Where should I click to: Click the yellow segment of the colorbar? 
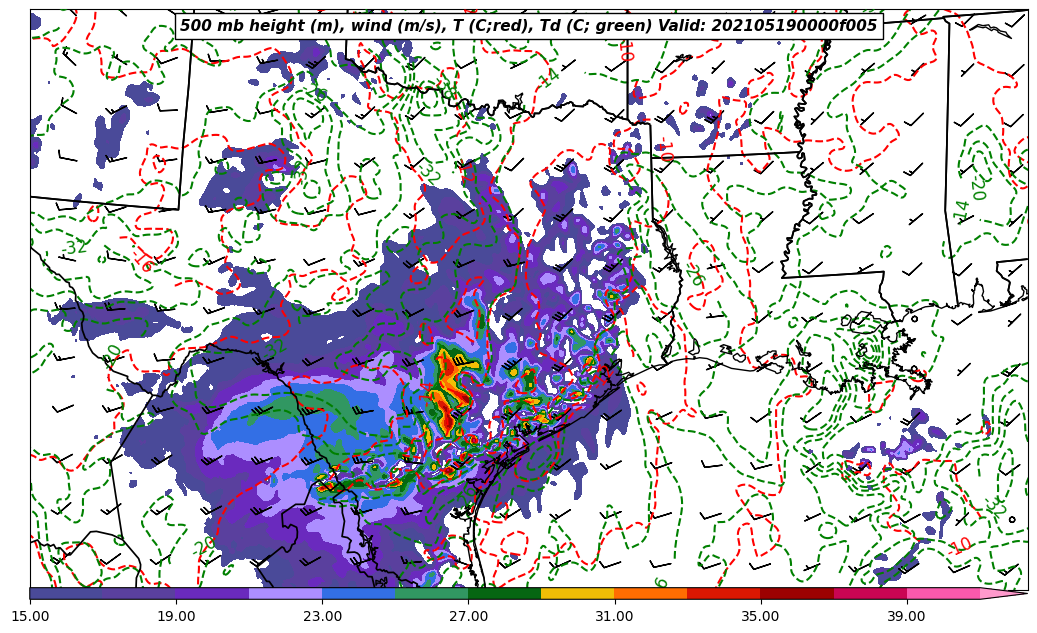tap(577, 593)
